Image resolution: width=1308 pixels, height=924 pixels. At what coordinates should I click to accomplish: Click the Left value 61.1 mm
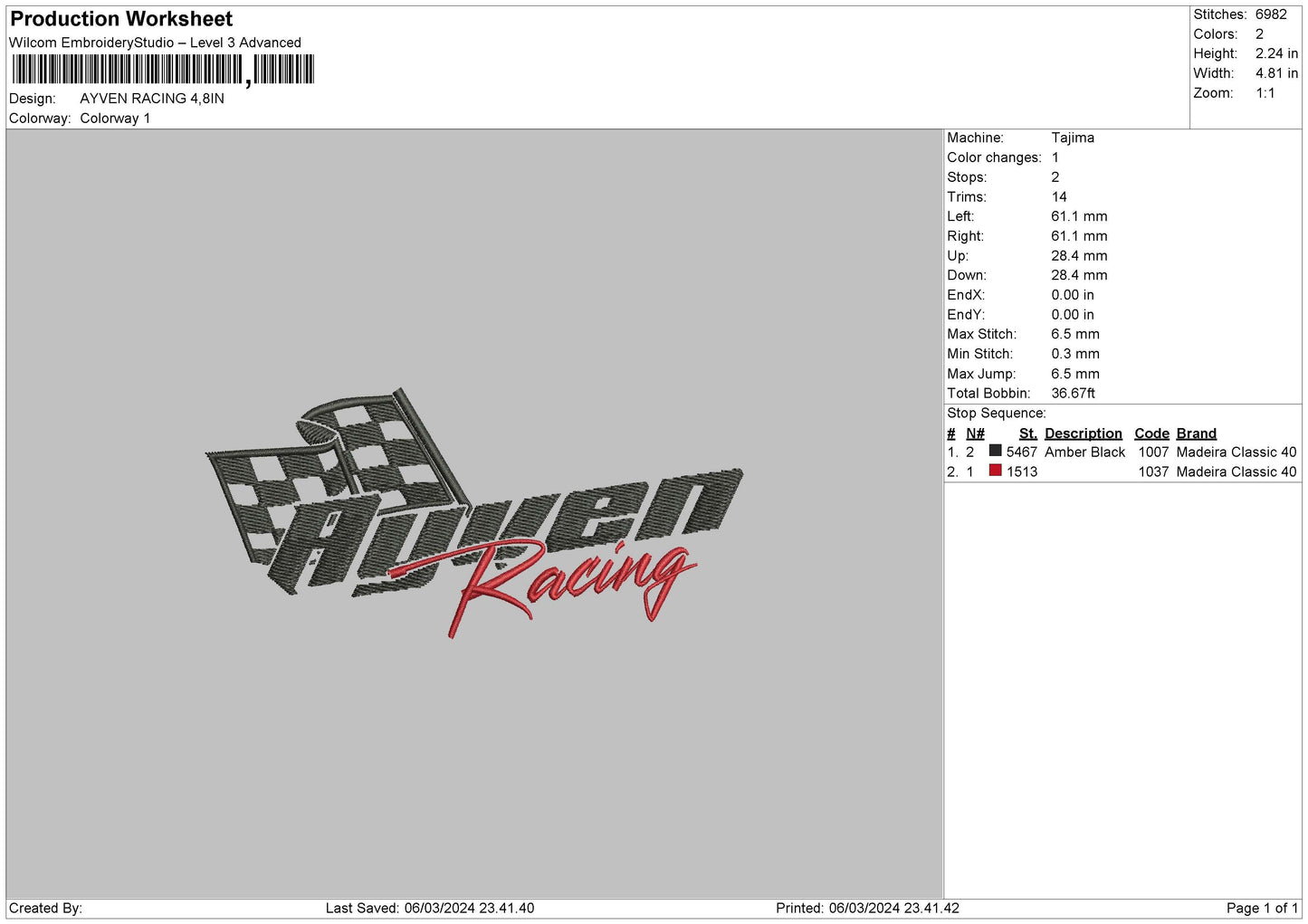tap(1079, 216)
